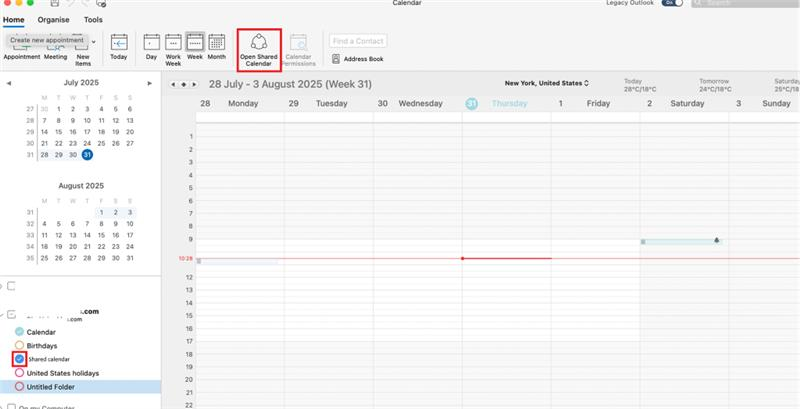Click the 1 Friday column header
This screenshot has width=800, height=409.
(595, 104)
